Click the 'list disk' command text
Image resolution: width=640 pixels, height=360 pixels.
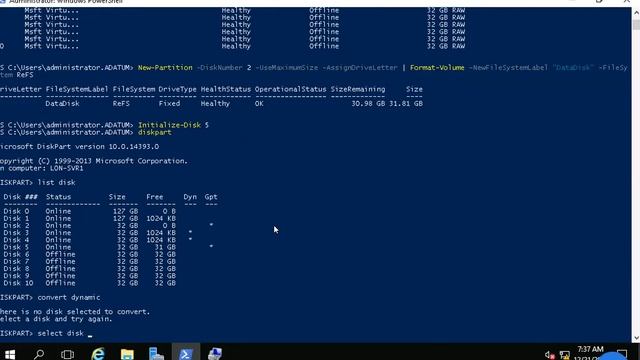click(56, 182)
